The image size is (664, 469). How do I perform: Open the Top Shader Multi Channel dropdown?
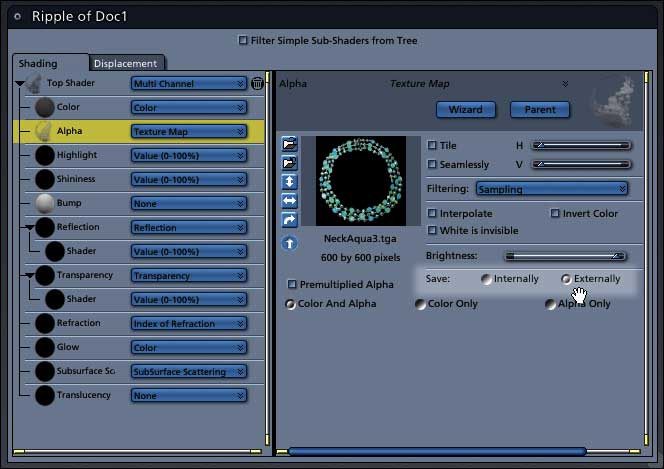pos(188,84)
